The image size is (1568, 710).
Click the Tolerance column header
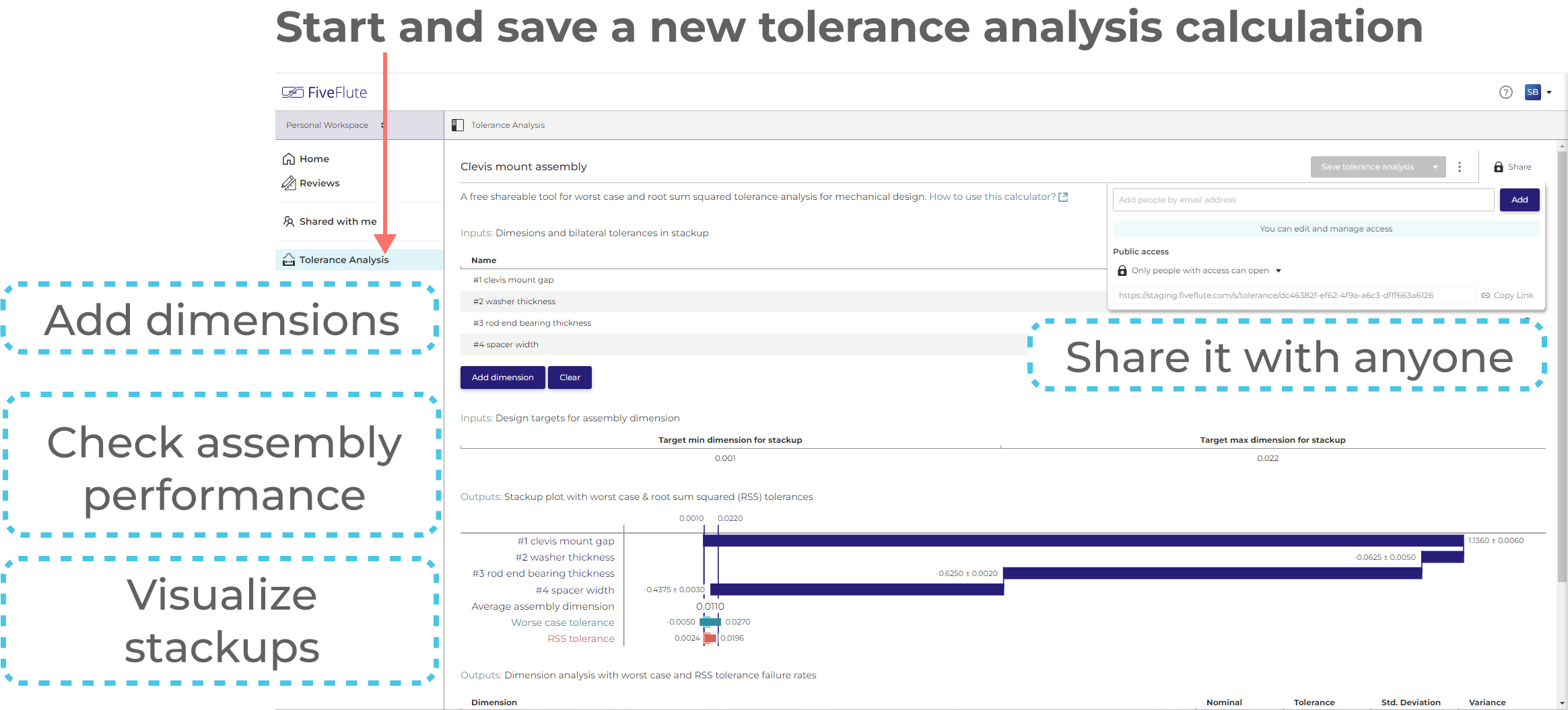1314,703
